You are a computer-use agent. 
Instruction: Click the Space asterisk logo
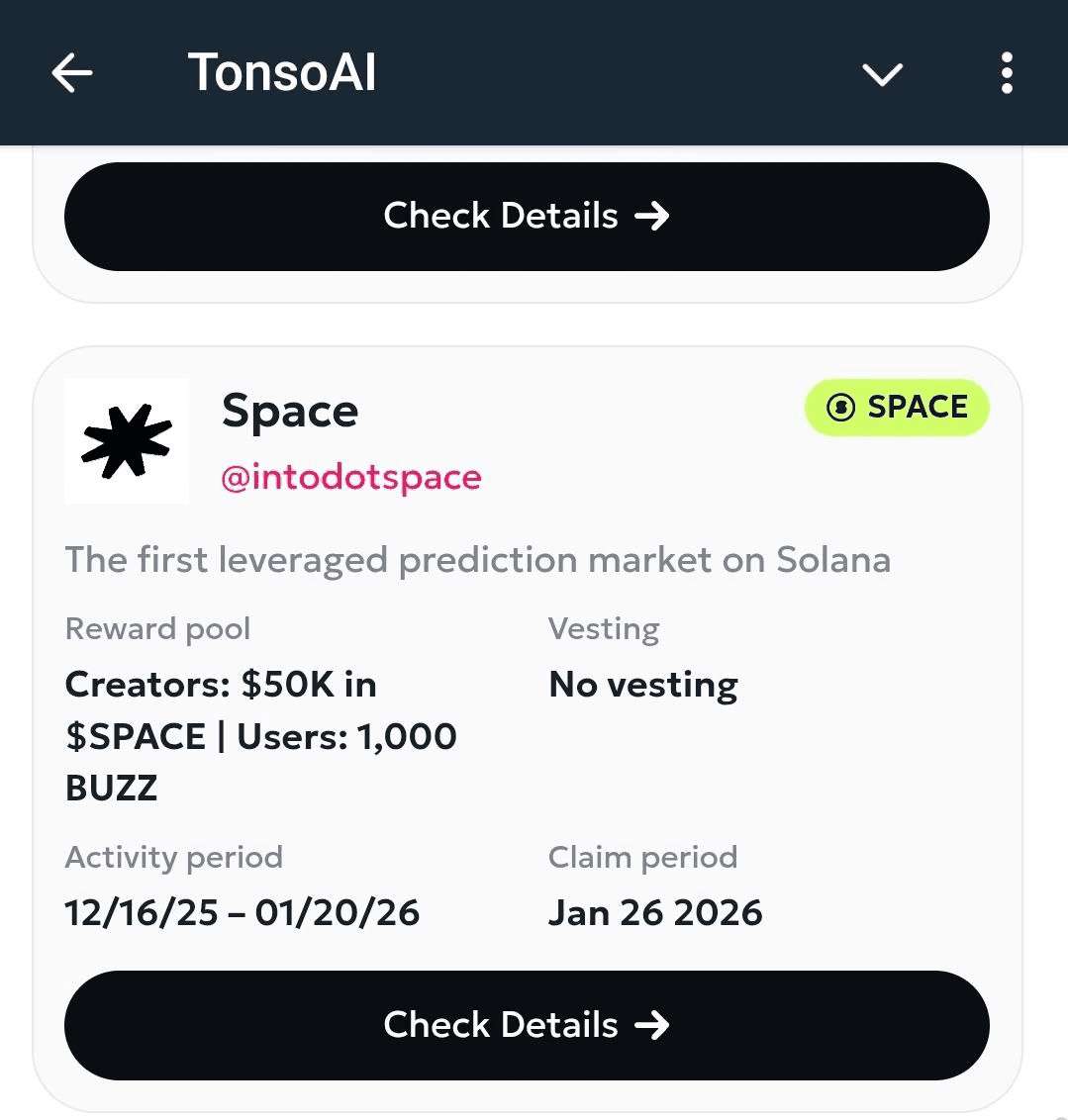tap(127, 441)
